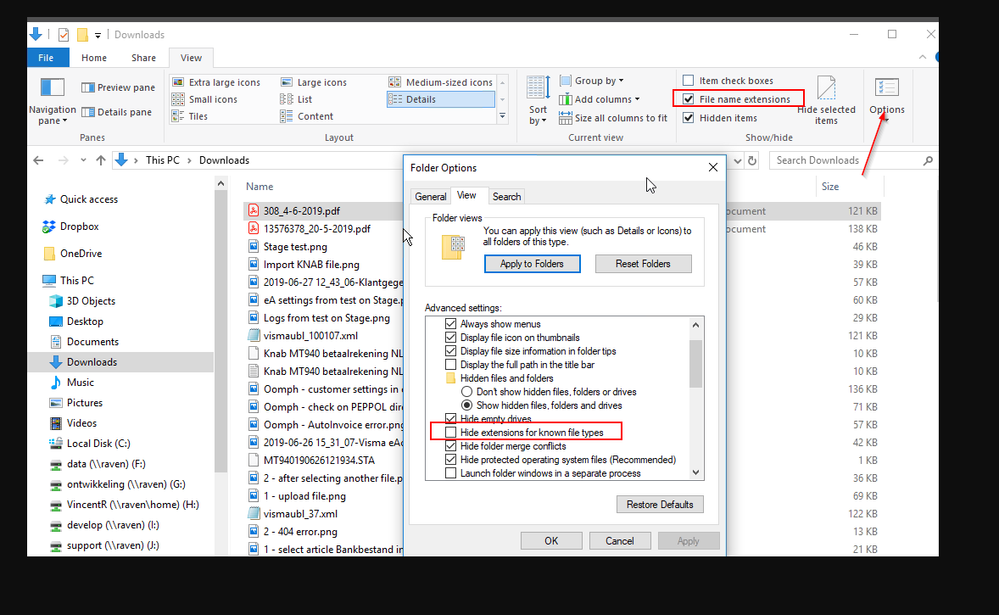Click the Advanced settings scrollbar down arrow
Viewport: 999px width, 615px height.
click(696, 473)
